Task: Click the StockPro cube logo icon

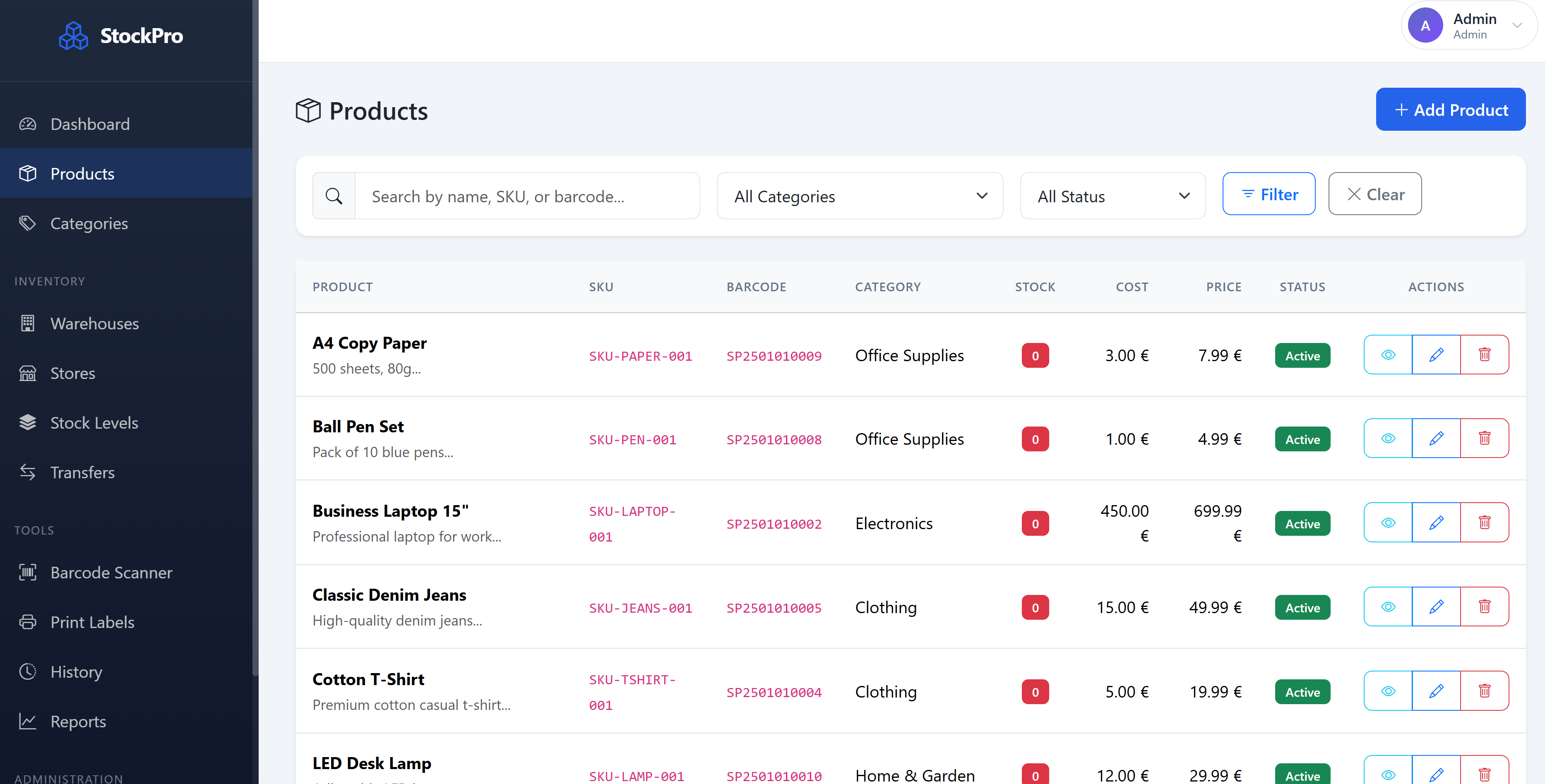Action: pyautogui.click(x=73, y=36)
